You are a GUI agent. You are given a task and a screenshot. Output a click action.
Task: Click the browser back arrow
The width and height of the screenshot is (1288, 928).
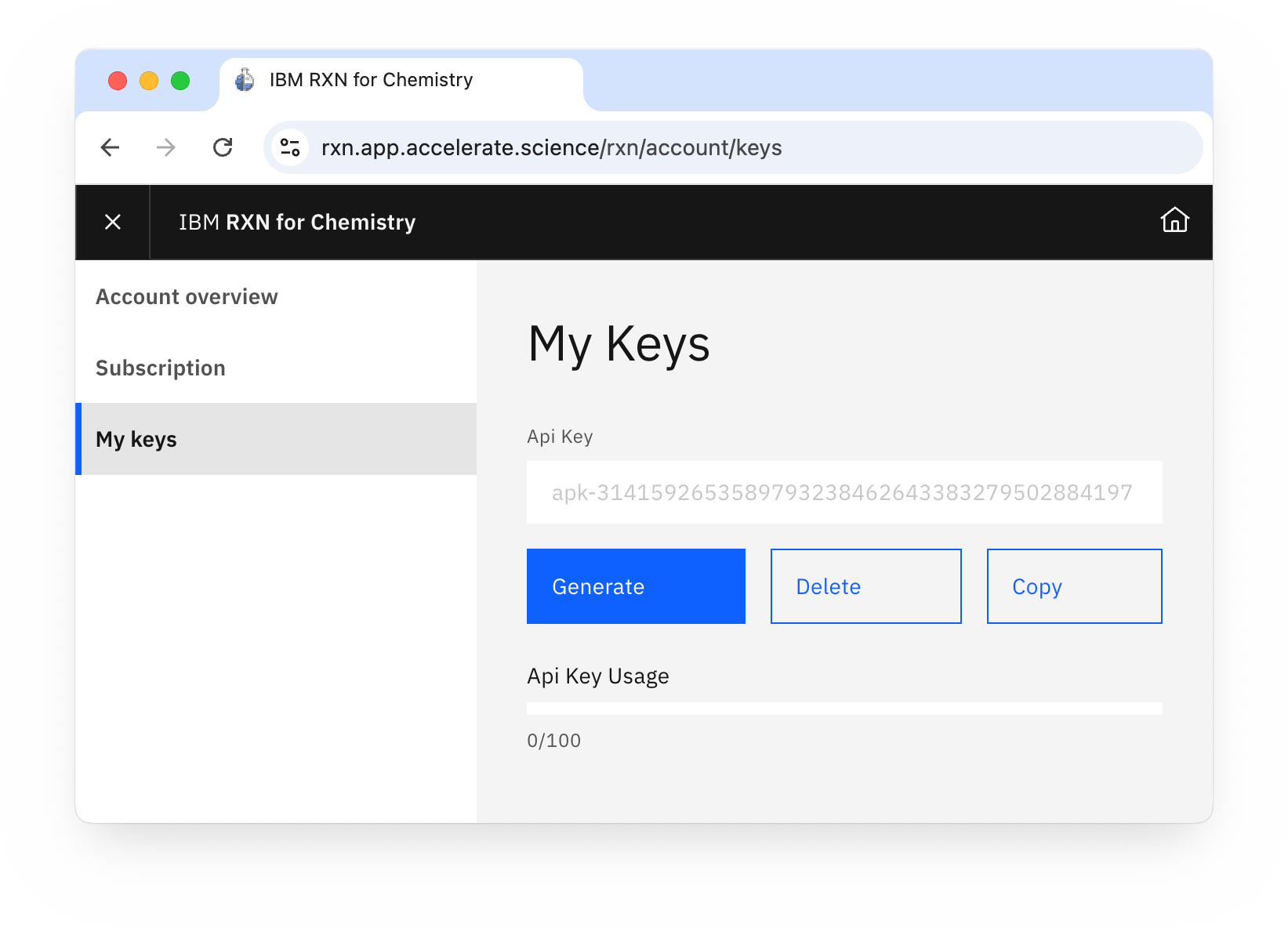[110, 147]
